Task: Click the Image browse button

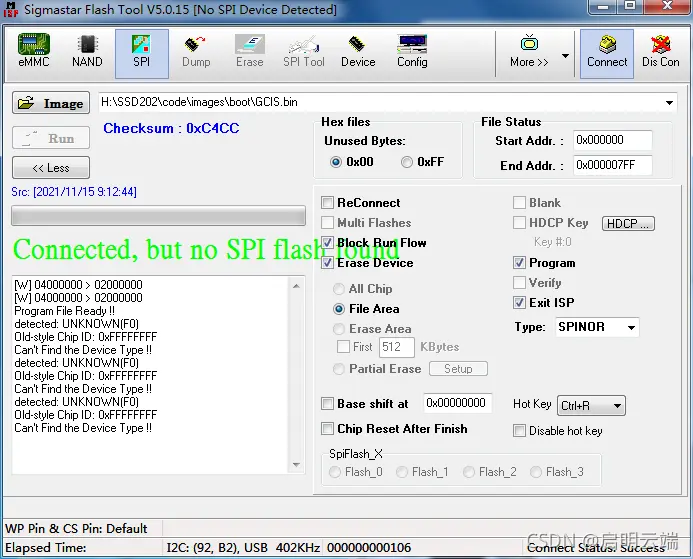Action: 51,103
